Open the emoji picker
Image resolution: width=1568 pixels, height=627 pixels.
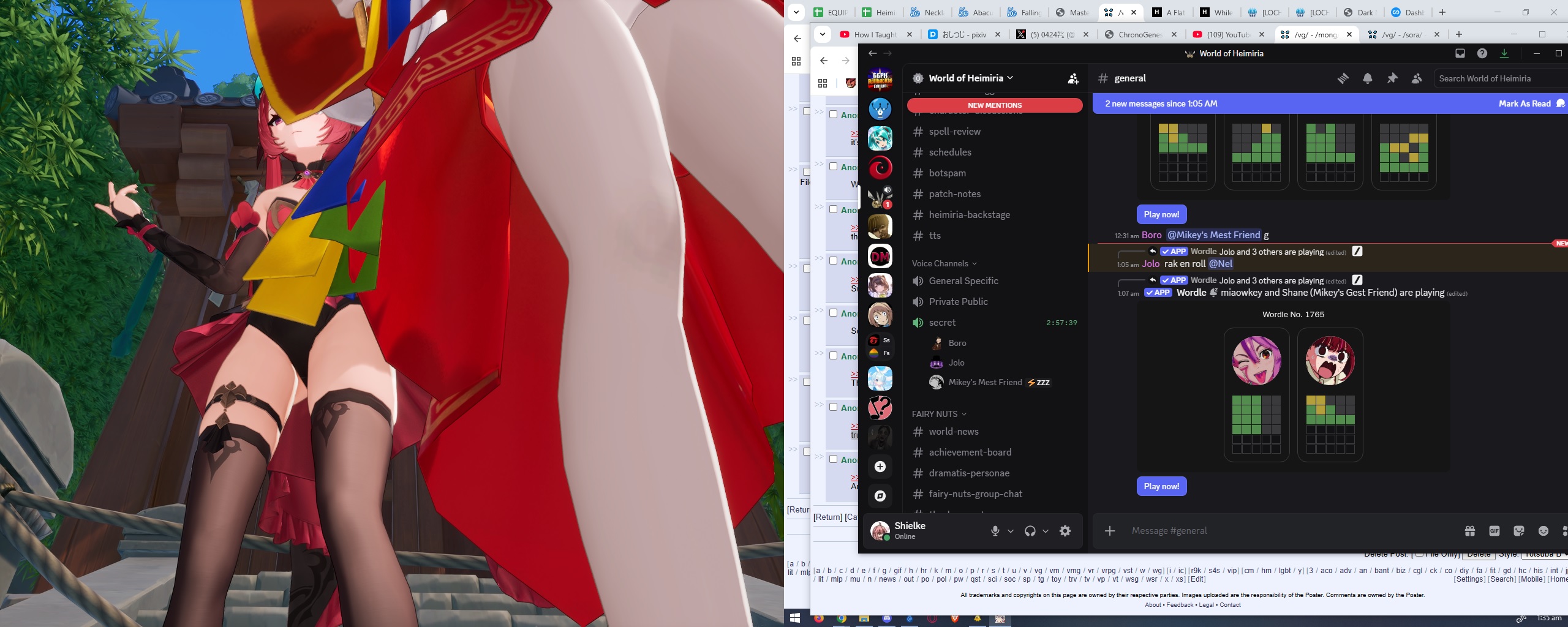tap(1543, 531)
